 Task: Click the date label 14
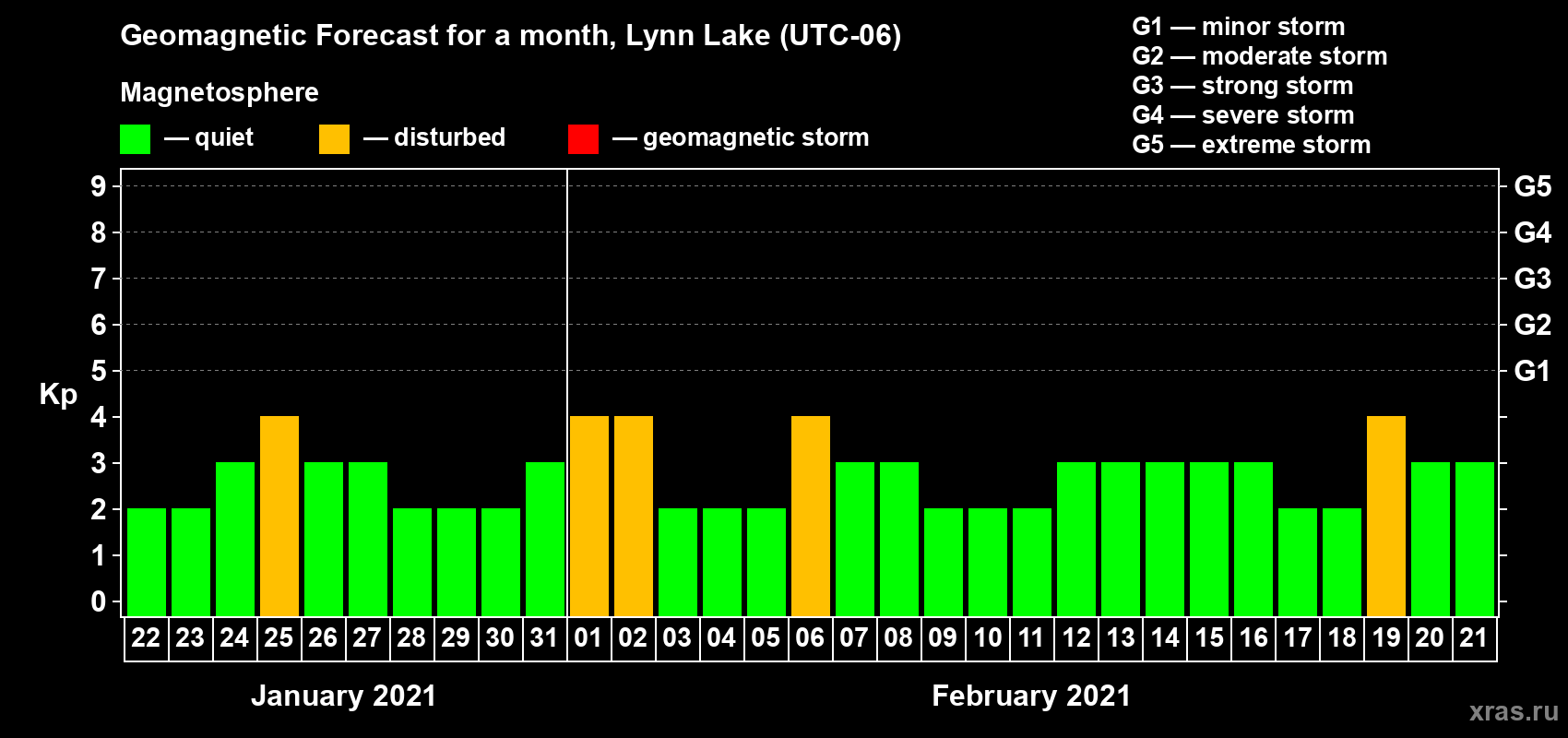[1165, 638]
